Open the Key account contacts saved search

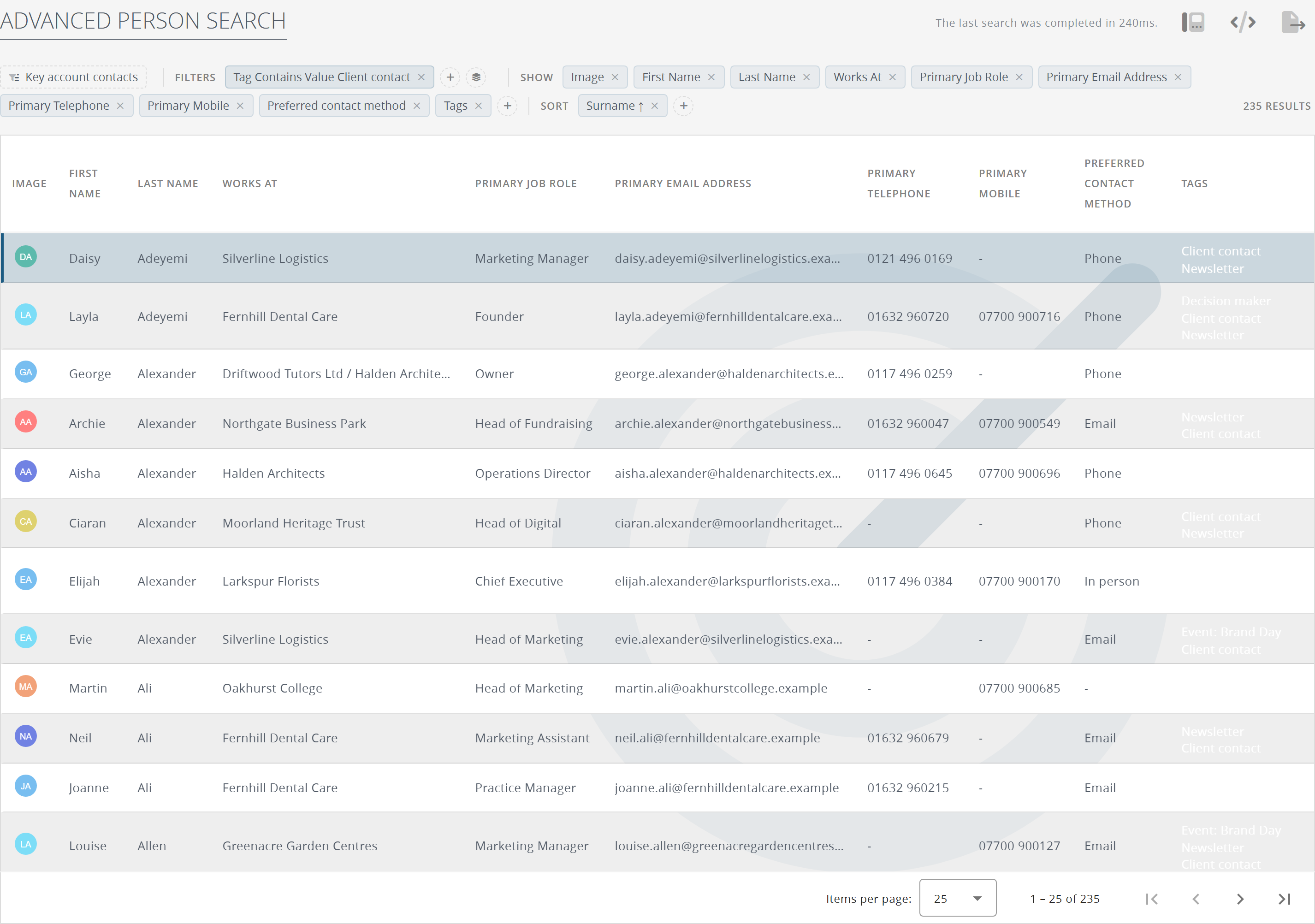(x=73, y=77)
